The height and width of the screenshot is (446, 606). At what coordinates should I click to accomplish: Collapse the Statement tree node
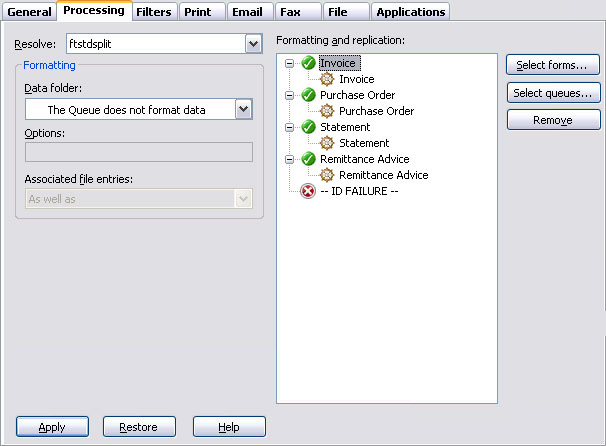coord(290,127)
